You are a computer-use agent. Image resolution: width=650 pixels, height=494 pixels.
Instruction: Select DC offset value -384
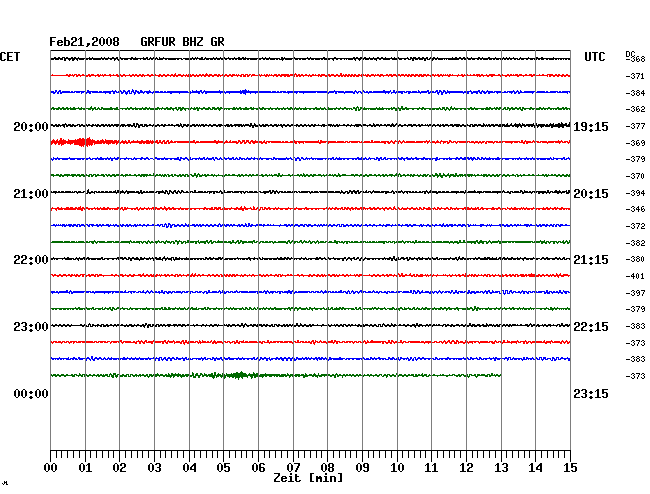635,93
